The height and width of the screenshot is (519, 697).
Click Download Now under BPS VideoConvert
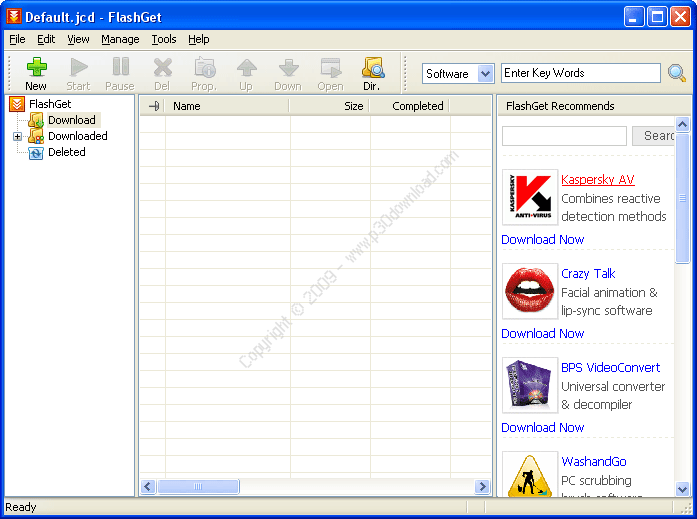pos(542,427)
